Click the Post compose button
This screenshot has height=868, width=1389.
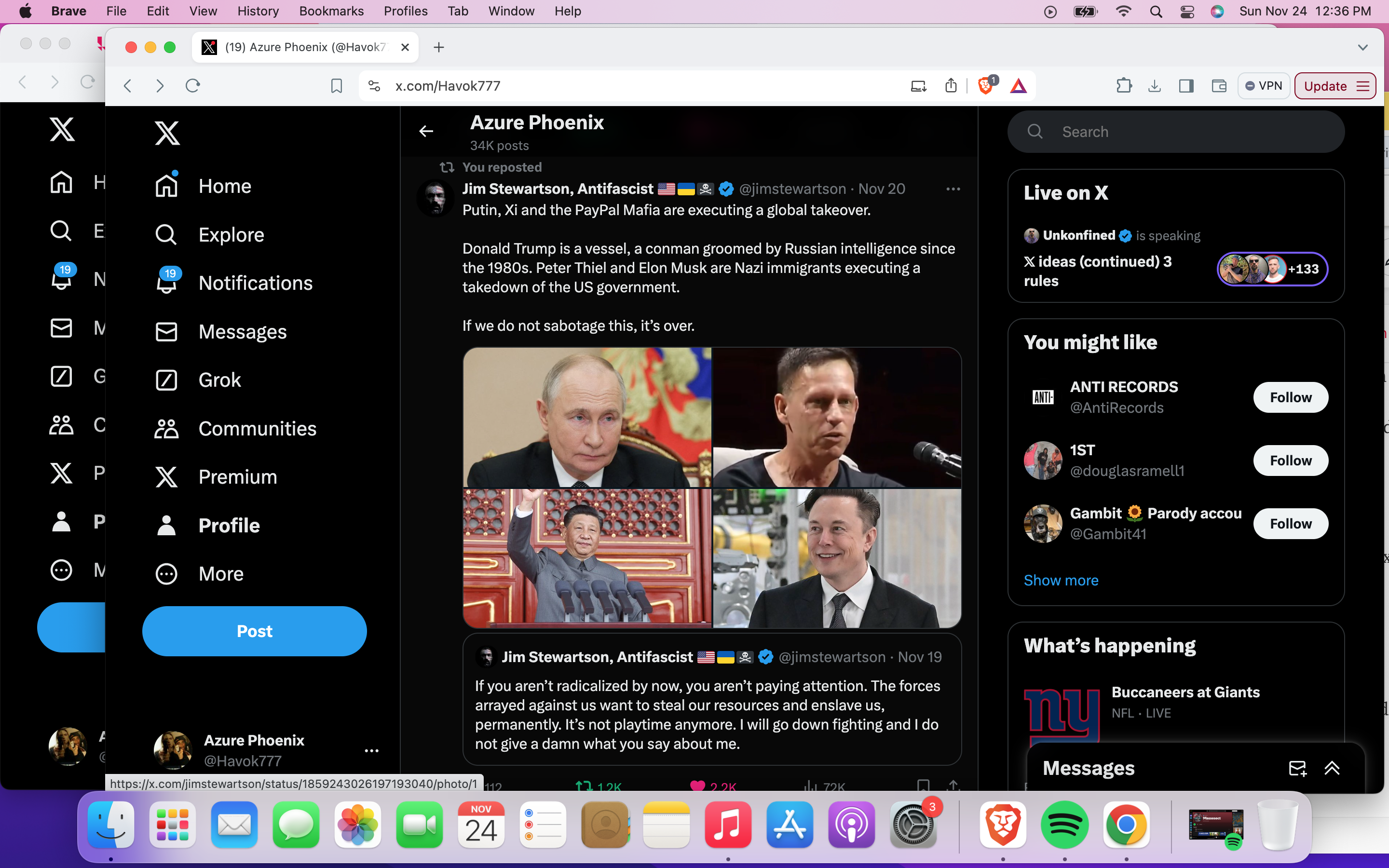[253, 630]
